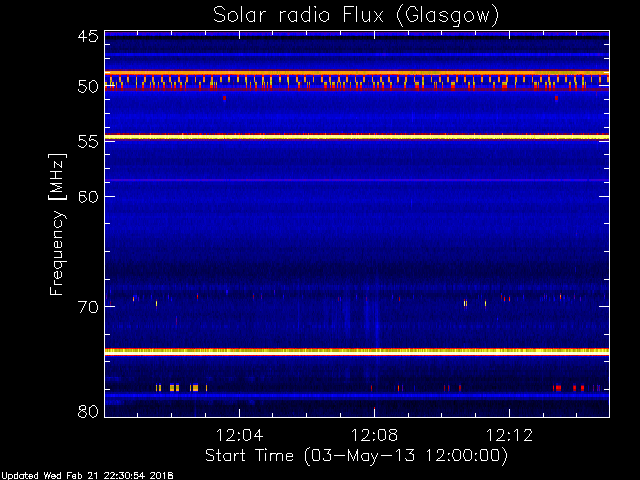
Task: Click the 60 MHz frequency tick label
Action: click(x=87, y=197)
